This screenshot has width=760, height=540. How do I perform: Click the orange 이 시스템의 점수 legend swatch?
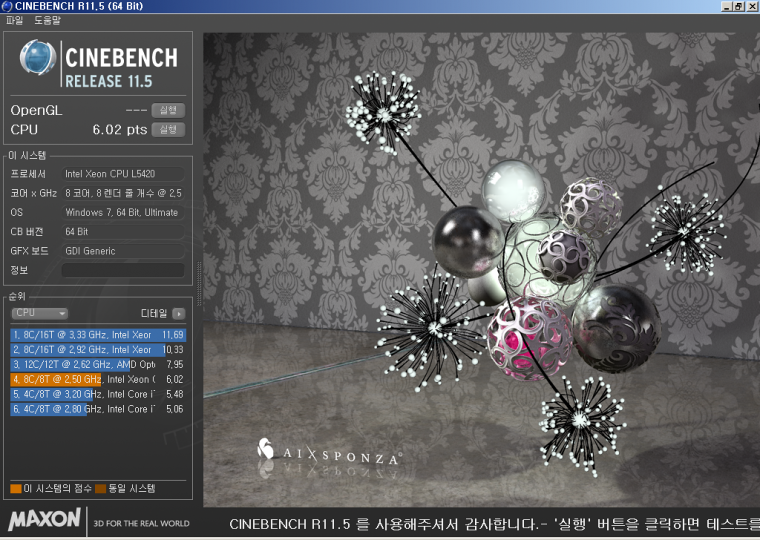[x=16, y=488]
